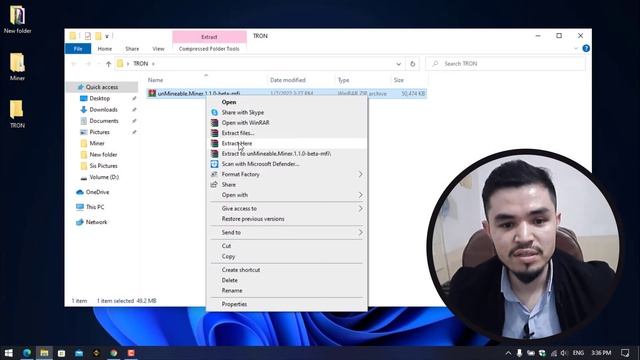Expand the Give access to submenu arrow
The image size is (640, 360).
[x=360, y=209]
